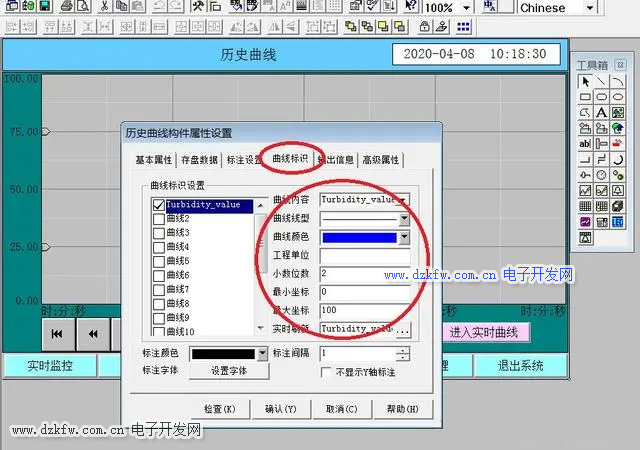The height and width of the screenshot is (450, 640).
Task: Uncheck the Turbidity_value curve checkbox
Action: [158, 205]
